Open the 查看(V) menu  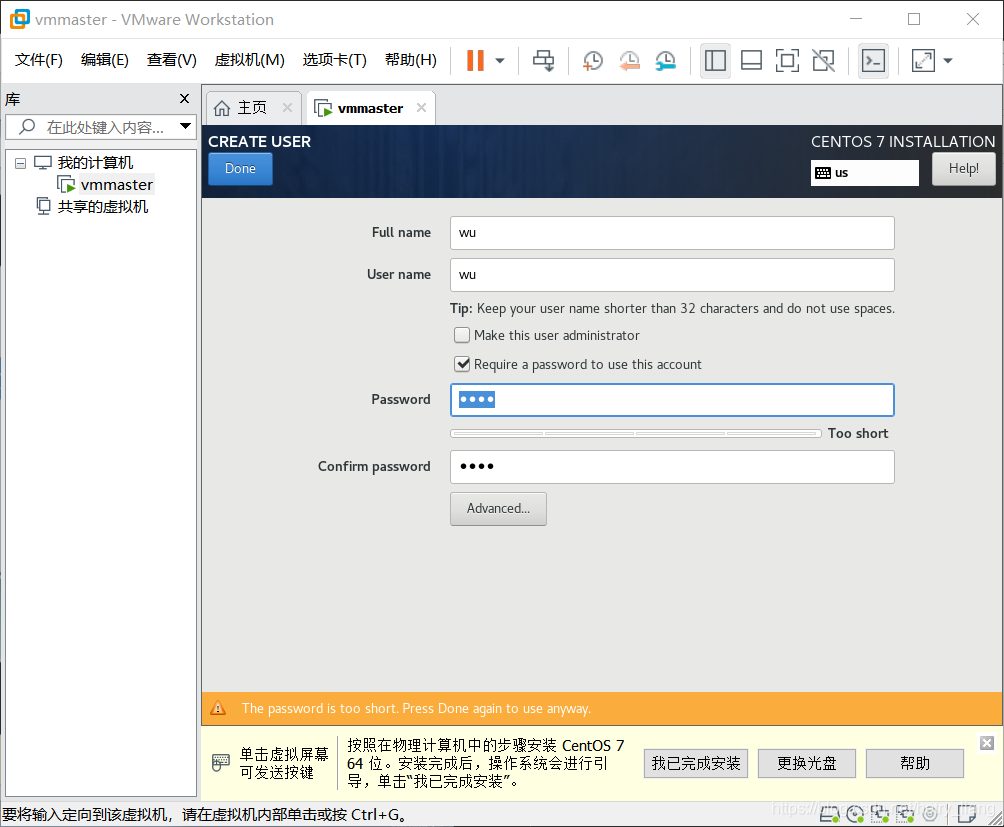[x=172, y=60]
